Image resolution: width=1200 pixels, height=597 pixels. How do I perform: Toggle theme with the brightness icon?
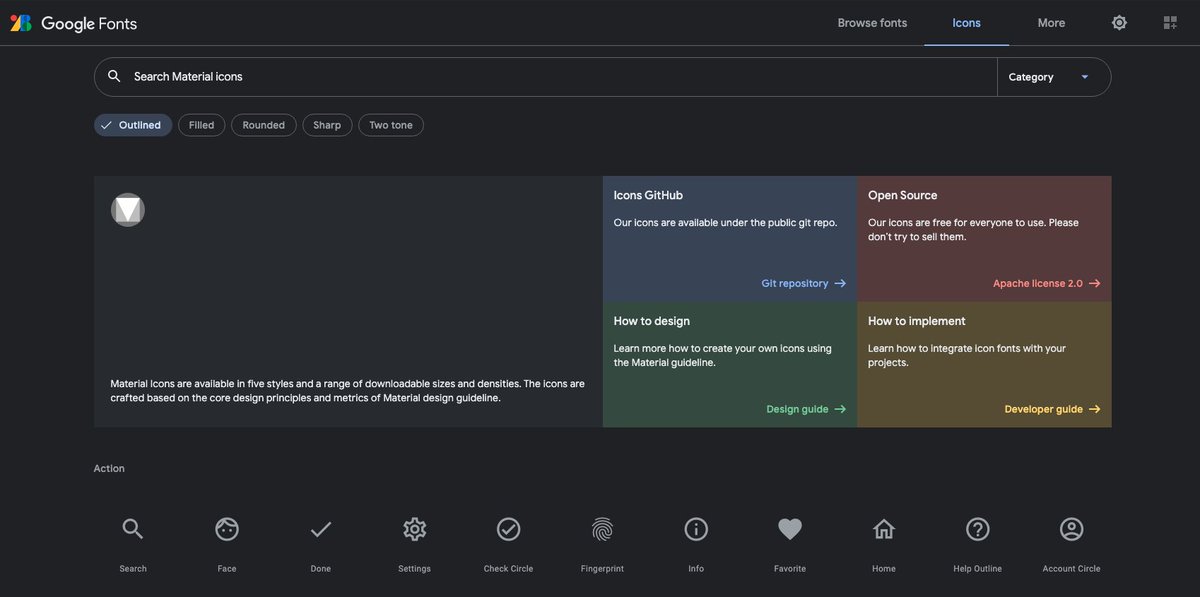[1119, 22]
